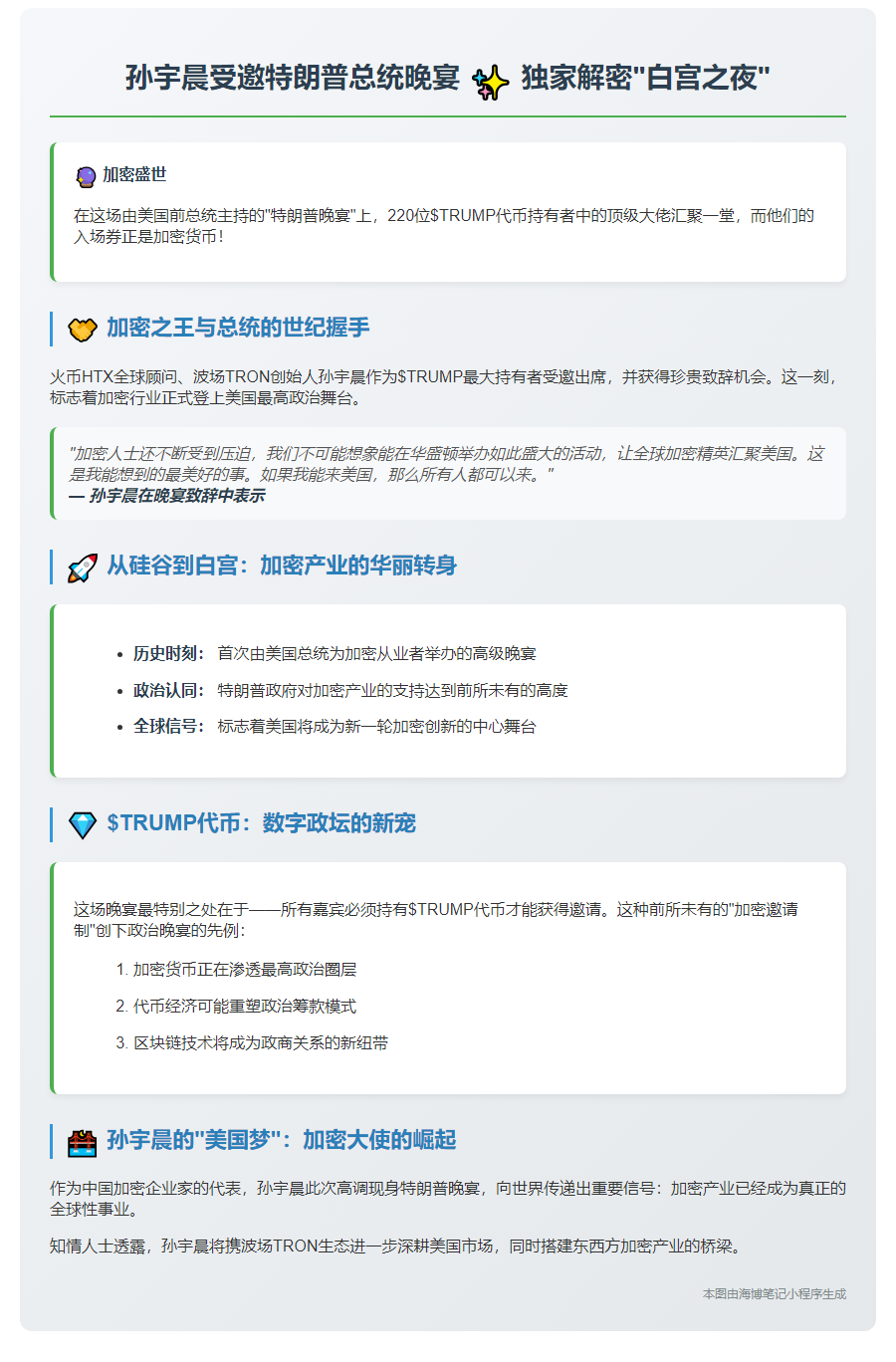Click the quote starting "加密人士还不断受到压迫
This screenshot has height=1362, width=896.
(447, 464)
